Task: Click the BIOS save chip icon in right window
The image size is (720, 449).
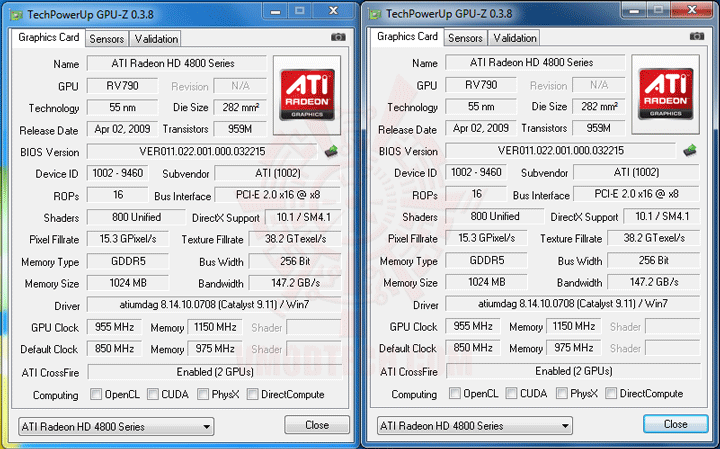Action: [690, 150]
